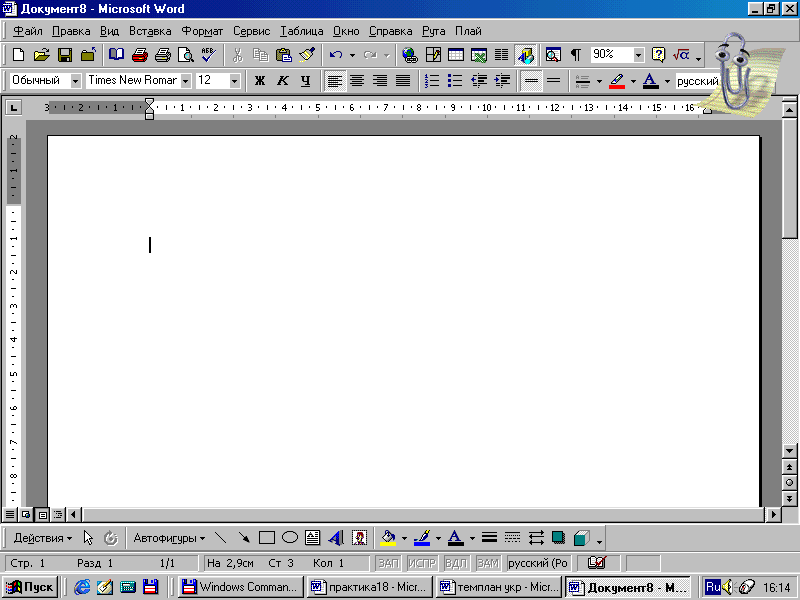Viewport: 800px width, 600px height.
Task: Copy selection using the copy icon
Action: coord(260,55)
